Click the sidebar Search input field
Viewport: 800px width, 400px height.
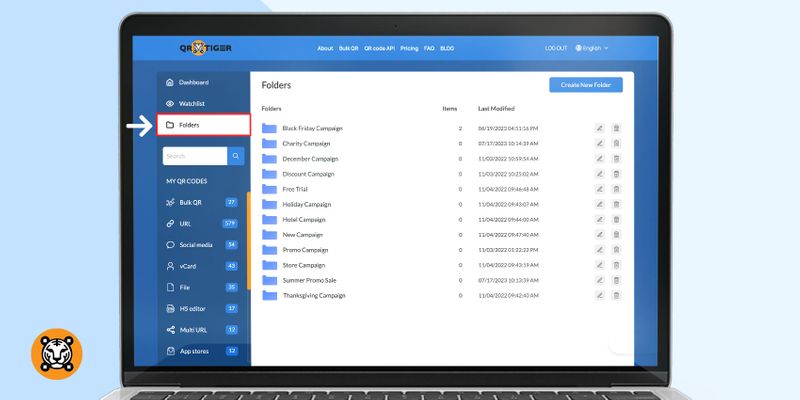(195, 156)
